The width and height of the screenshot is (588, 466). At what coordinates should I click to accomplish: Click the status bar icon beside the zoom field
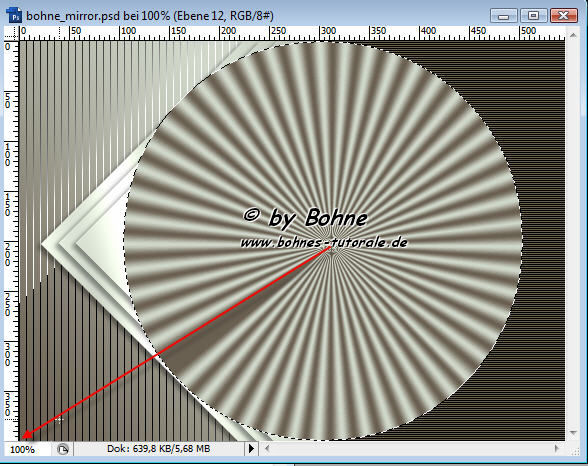tap(63, 449)
